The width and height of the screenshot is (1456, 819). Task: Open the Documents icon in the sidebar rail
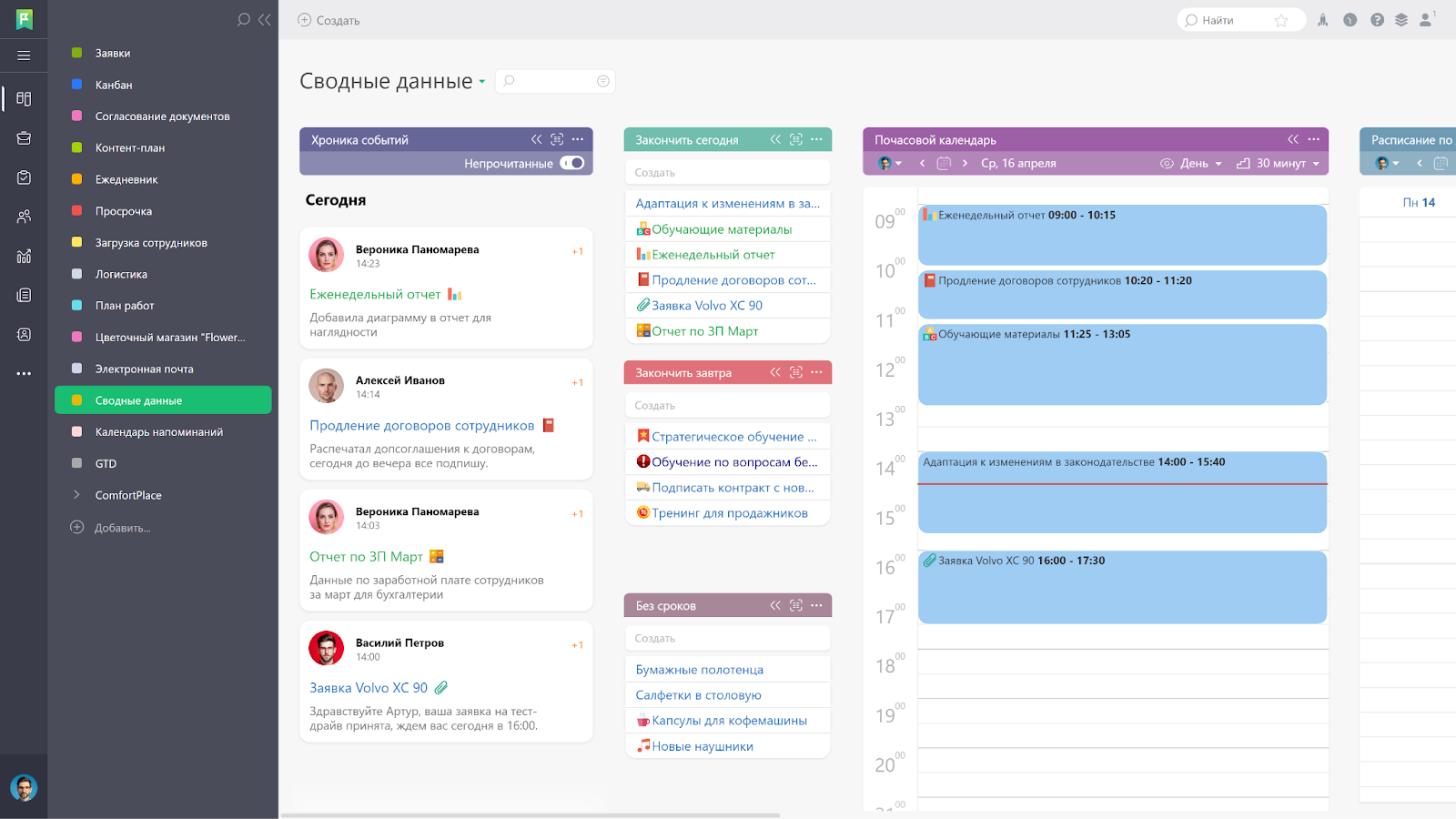point(23,295)
